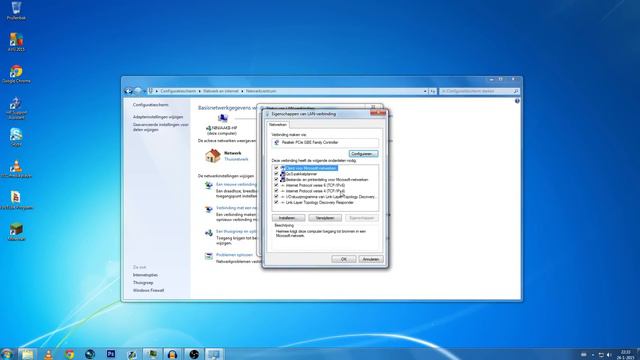
Task: Click the Problemen oplossen link
Action: click(x=234, y=255)
